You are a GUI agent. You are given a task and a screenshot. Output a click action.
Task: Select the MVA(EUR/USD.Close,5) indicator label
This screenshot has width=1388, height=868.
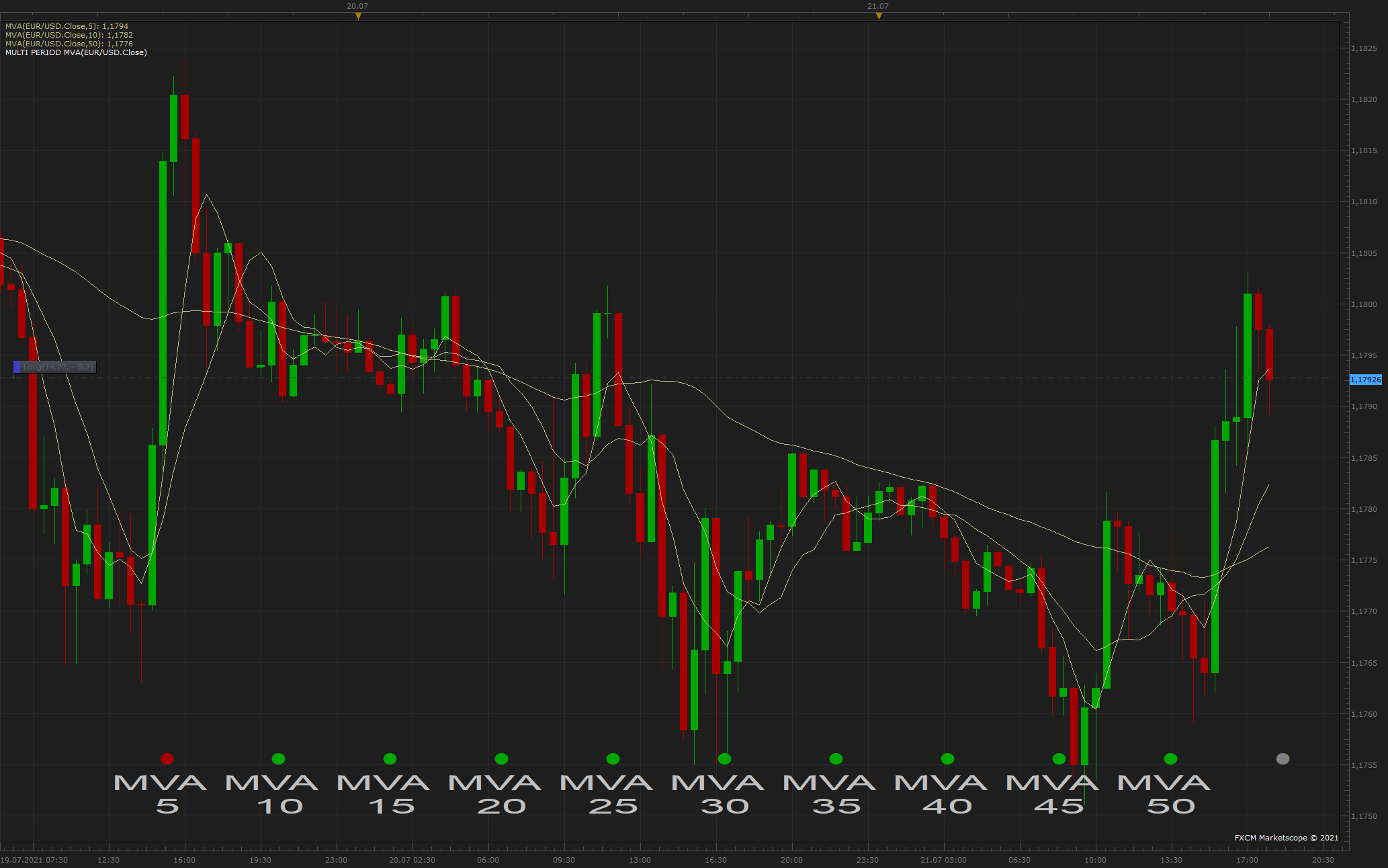pyautogui.click(x=67, y=26)
